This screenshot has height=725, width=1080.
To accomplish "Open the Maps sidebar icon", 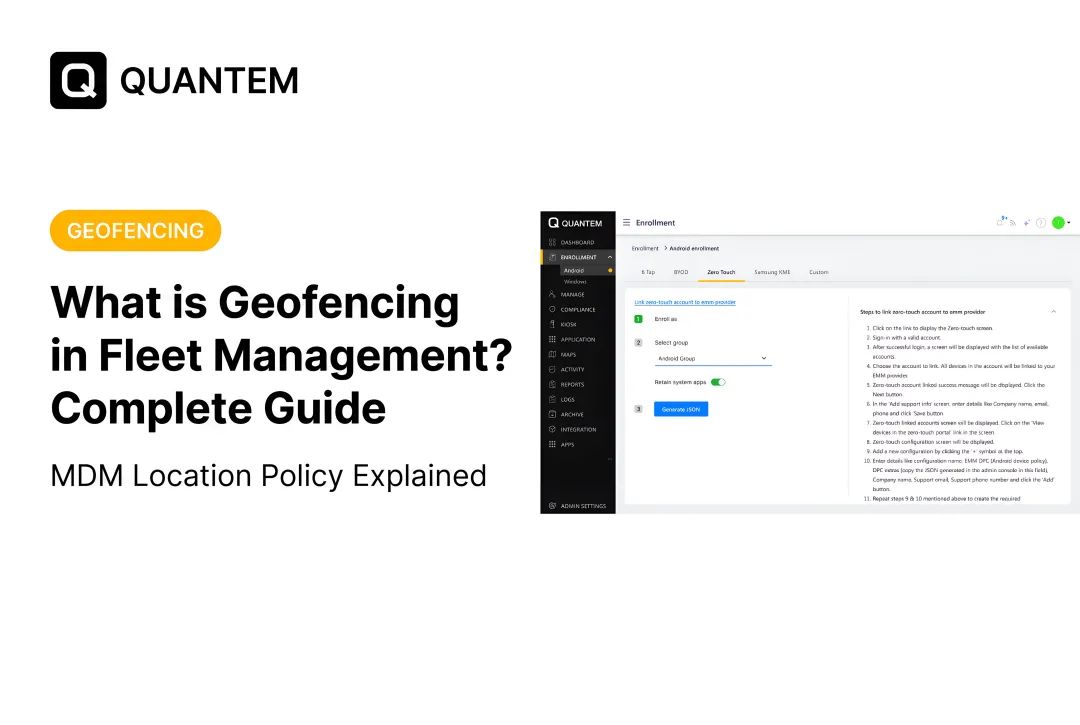I will pyautogui.click(x=552, y=355).
